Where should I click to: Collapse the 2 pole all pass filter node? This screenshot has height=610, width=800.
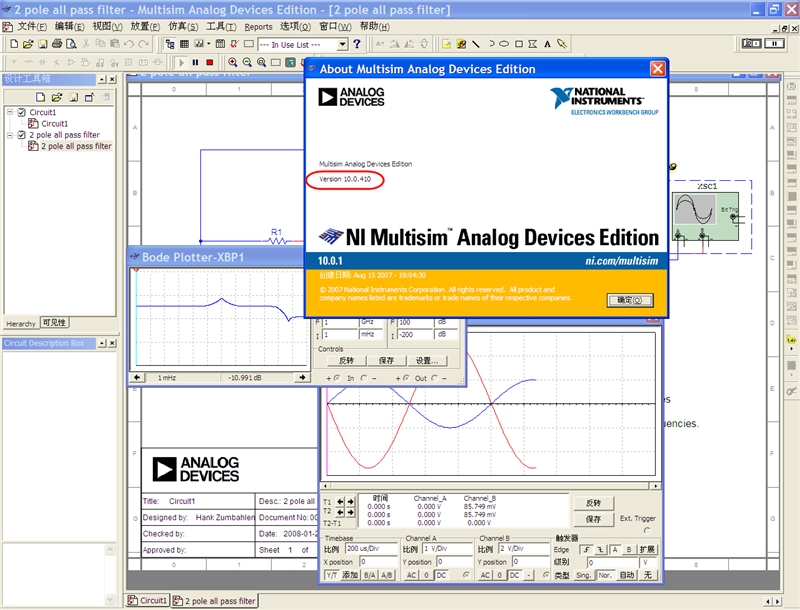(x=10, y=135)
